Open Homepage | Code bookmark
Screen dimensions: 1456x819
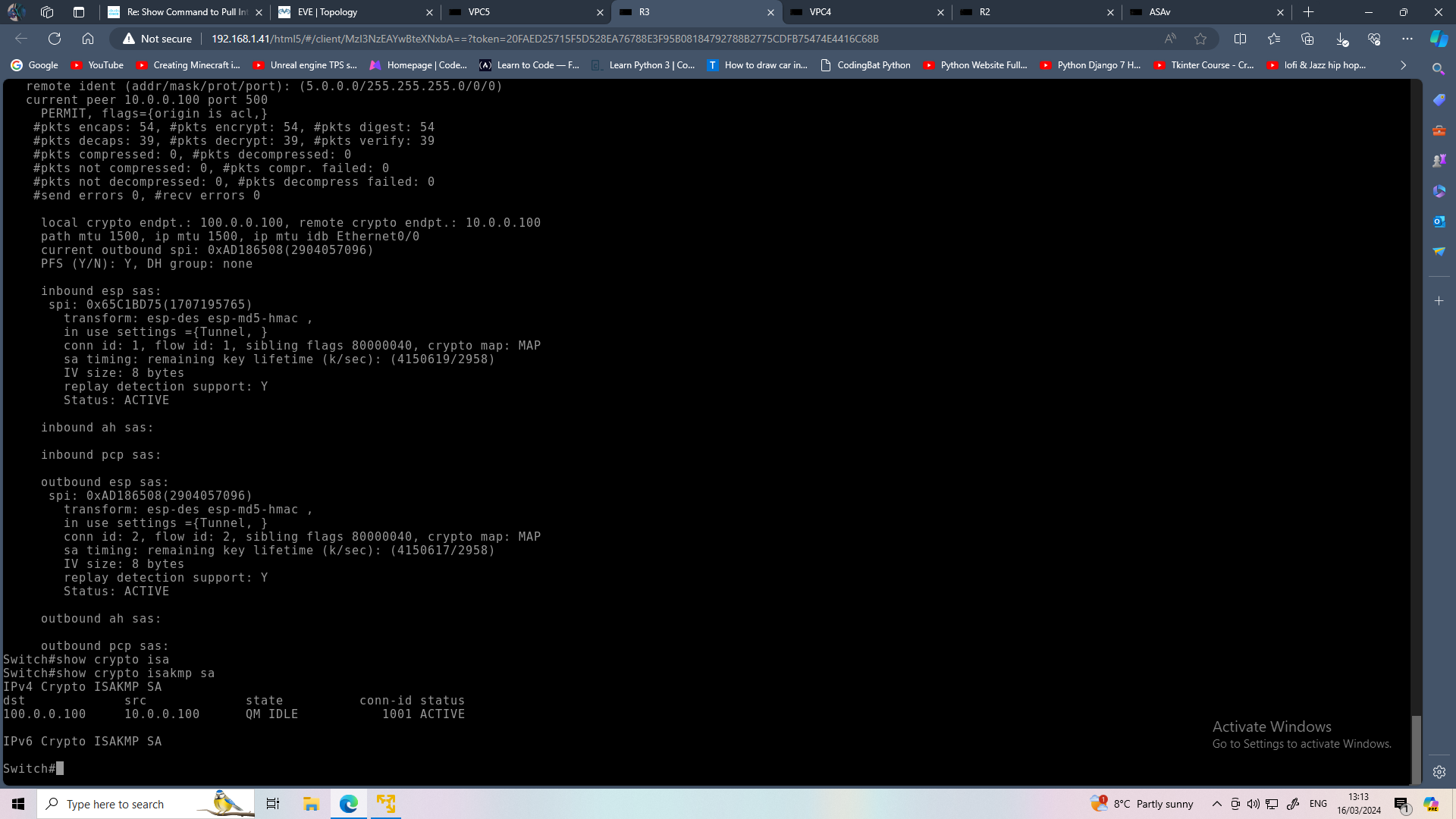pyautogui.click(x=419, y=65)
